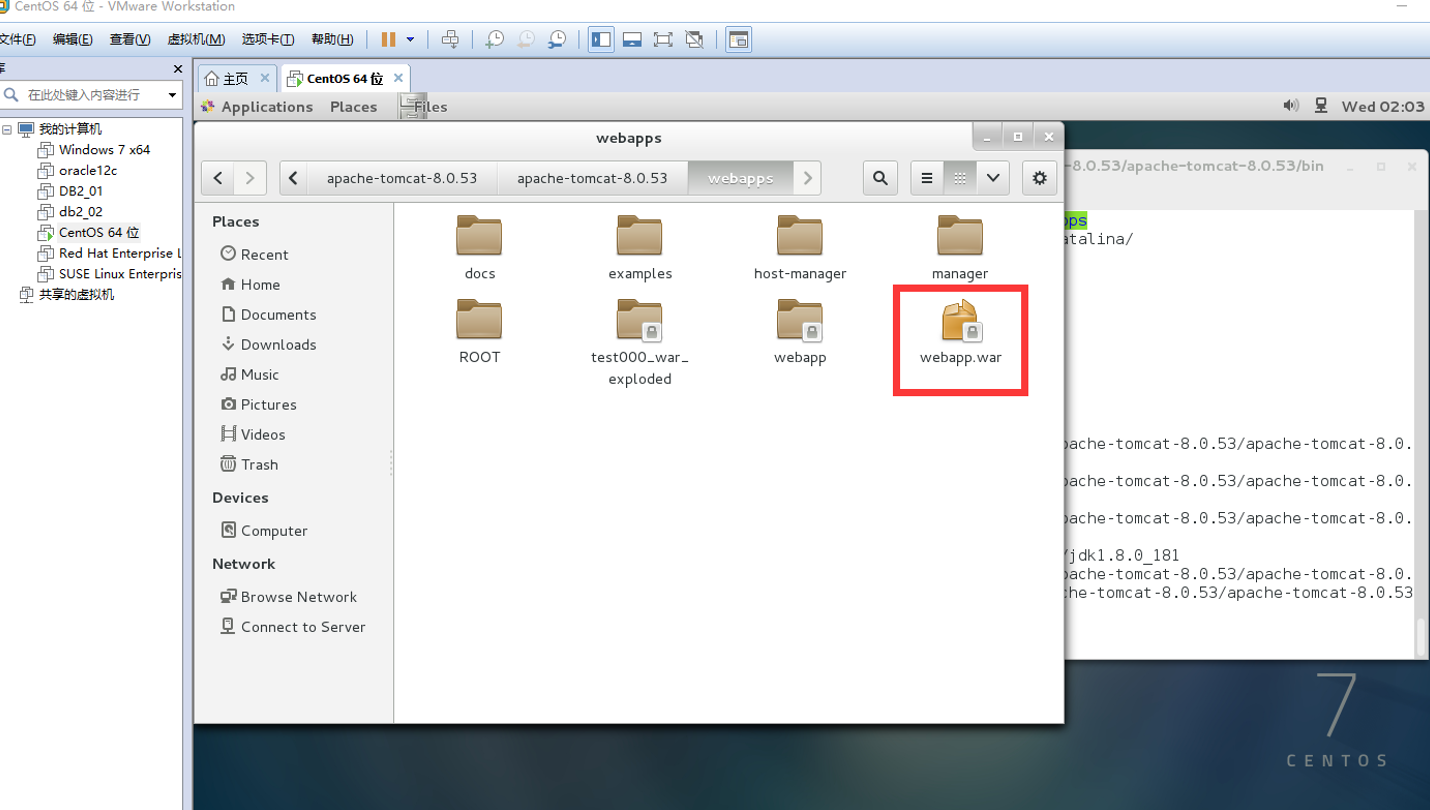The width and height of the screenshot is (1430, 810).
Task: Select the webapp.war archive file
Action: click(960, 332)
